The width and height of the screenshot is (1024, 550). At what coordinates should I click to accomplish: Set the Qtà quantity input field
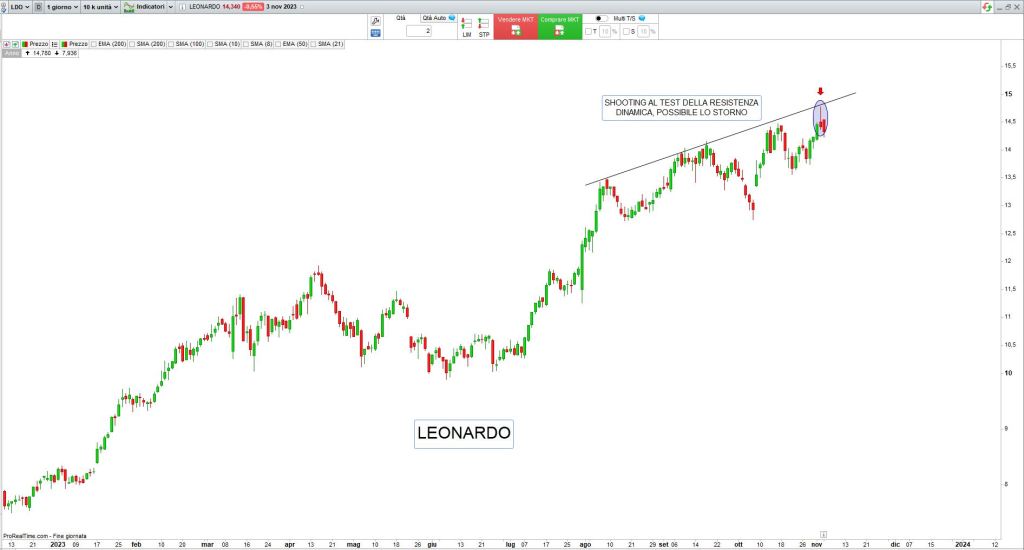419,31
